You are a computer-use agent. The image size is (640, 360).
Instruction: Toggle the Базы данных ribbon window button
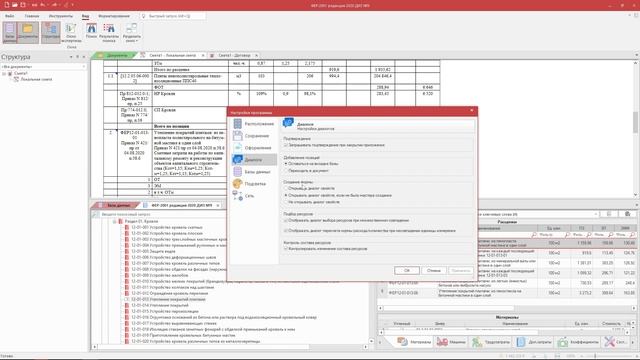click(x=9, y=32)
